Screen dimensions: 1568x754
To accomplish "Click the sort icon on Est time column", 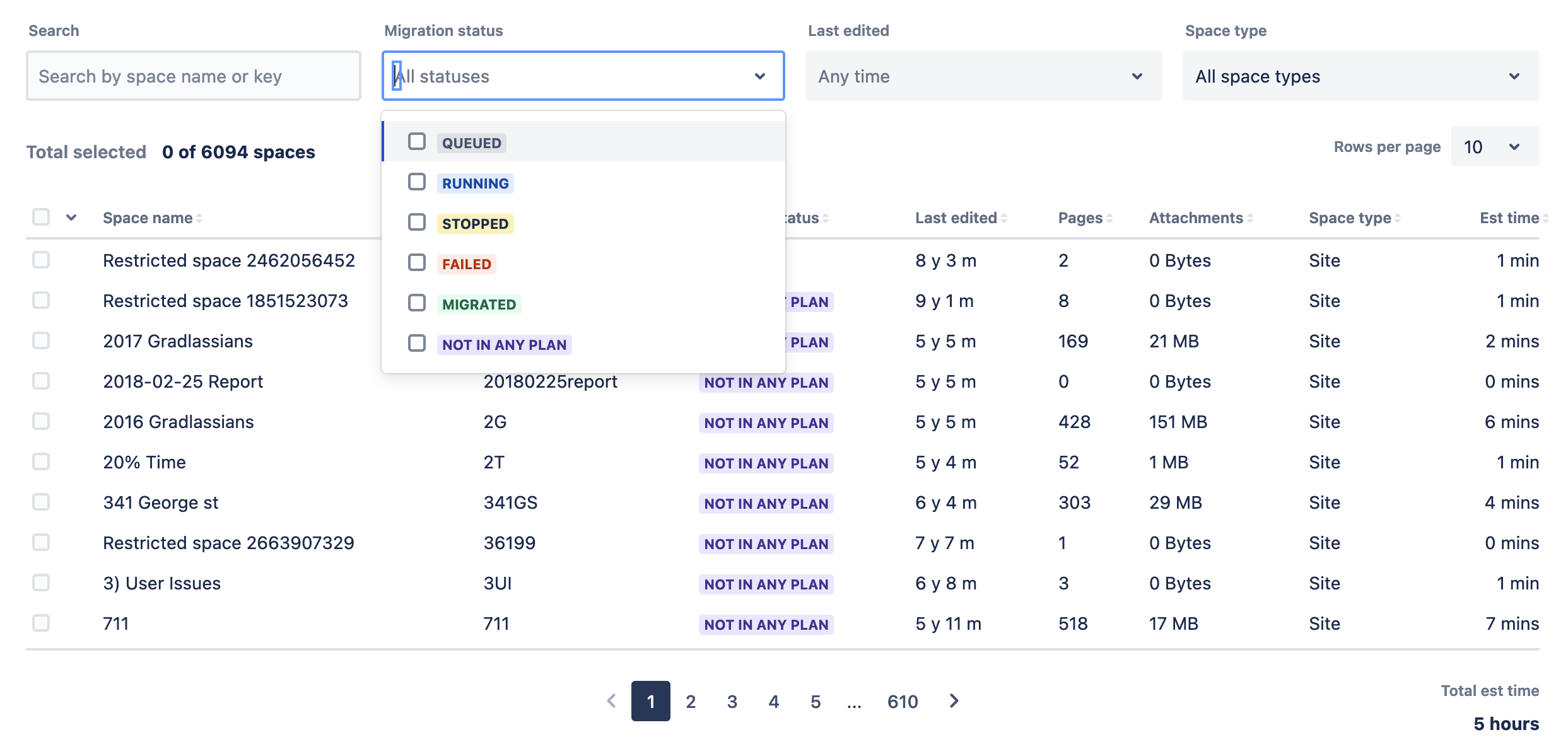I will point(1547,217).
